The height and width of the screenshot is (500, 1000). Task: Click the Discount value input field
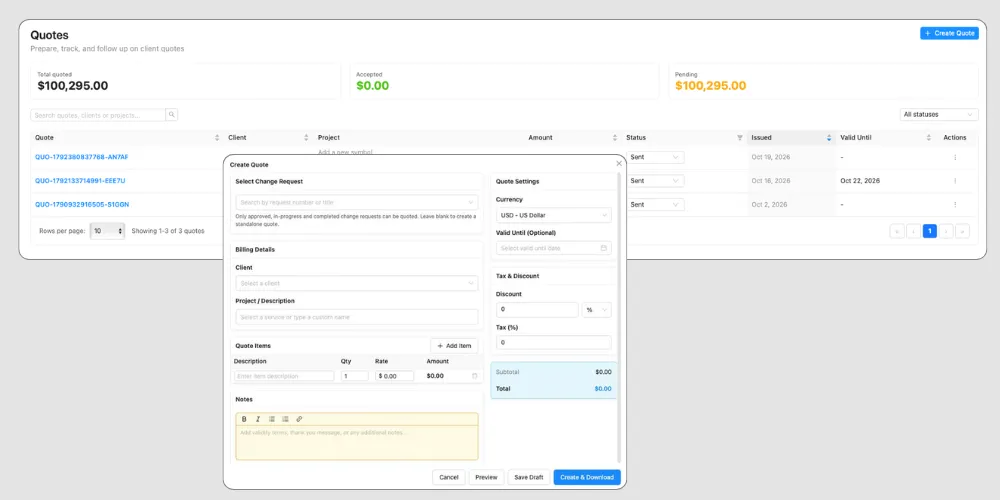pyautogui.click(x=537, y=309)
